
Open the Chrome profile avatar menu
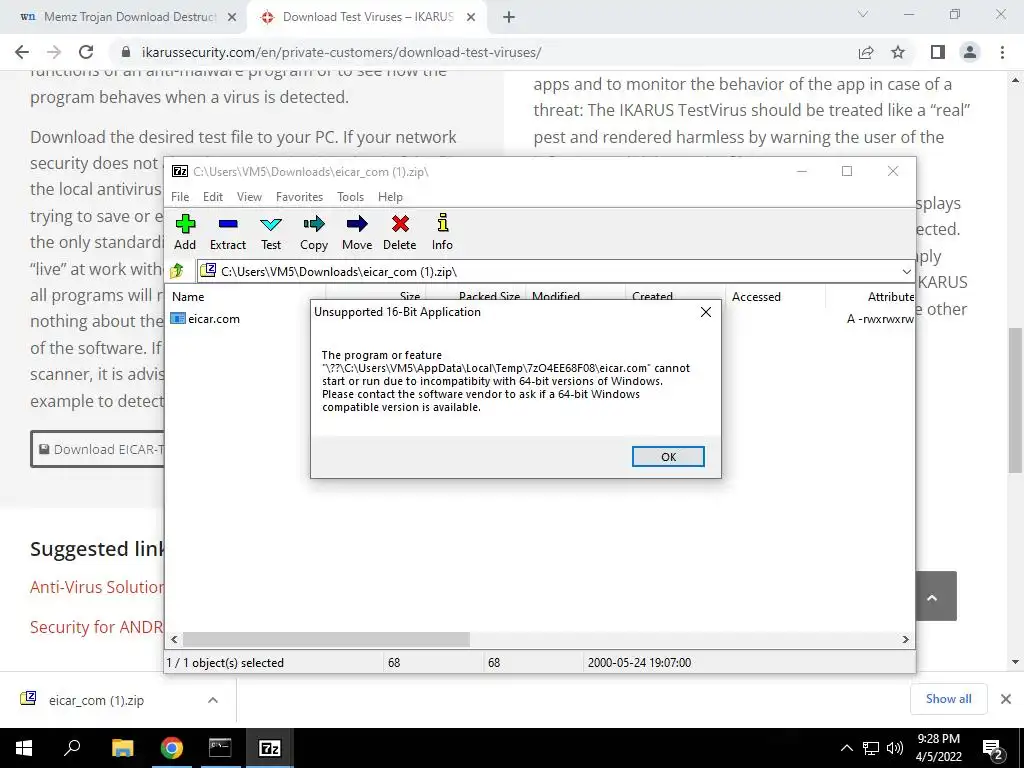click(x=970, y=52)
